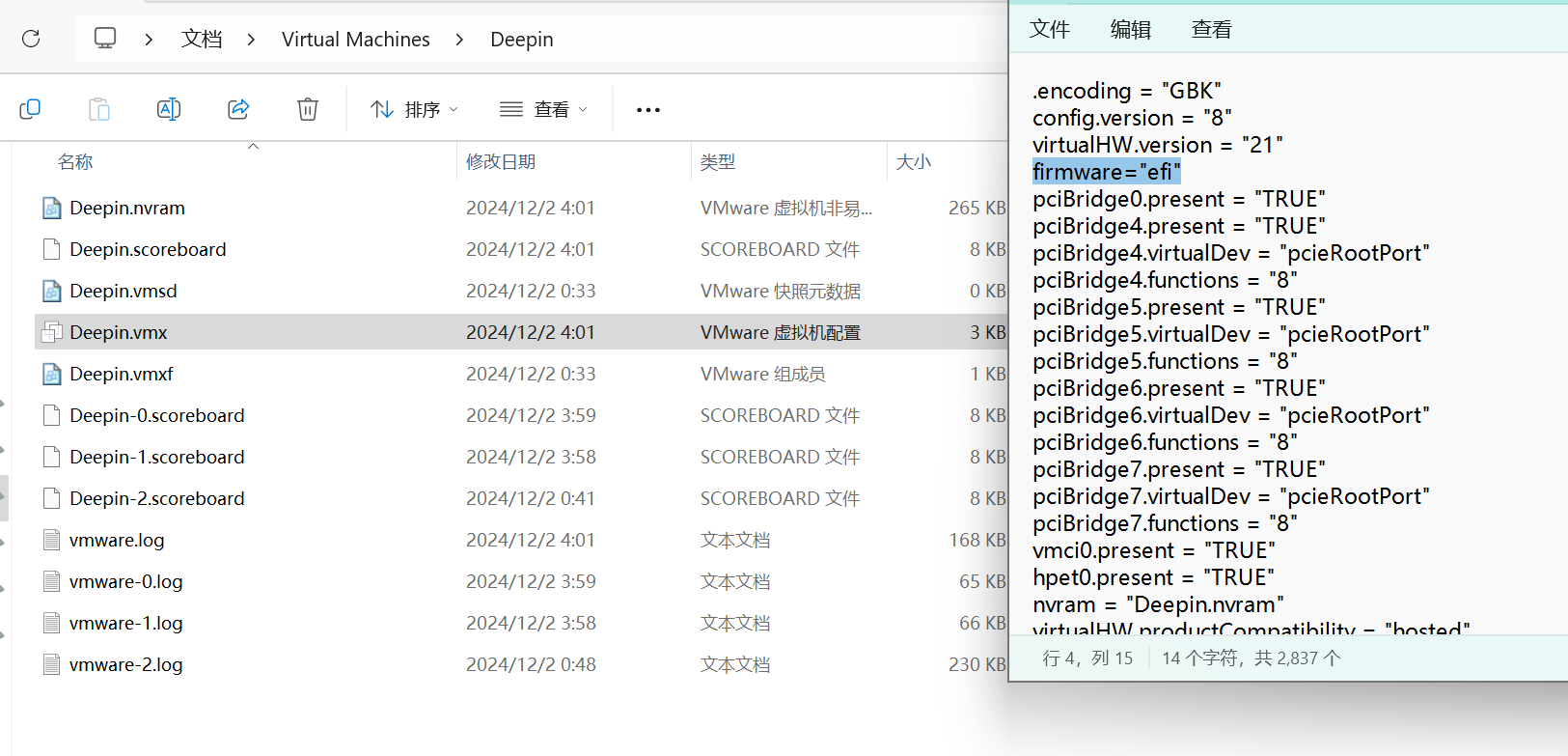The width and height of the screenshot is (1568, 756).
Task: Click the vmware.log file icon
Action: coord(52,540)
